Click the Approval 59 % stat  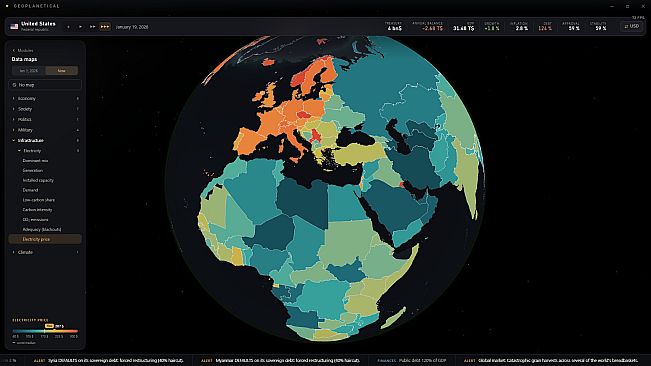pos(572,26)
